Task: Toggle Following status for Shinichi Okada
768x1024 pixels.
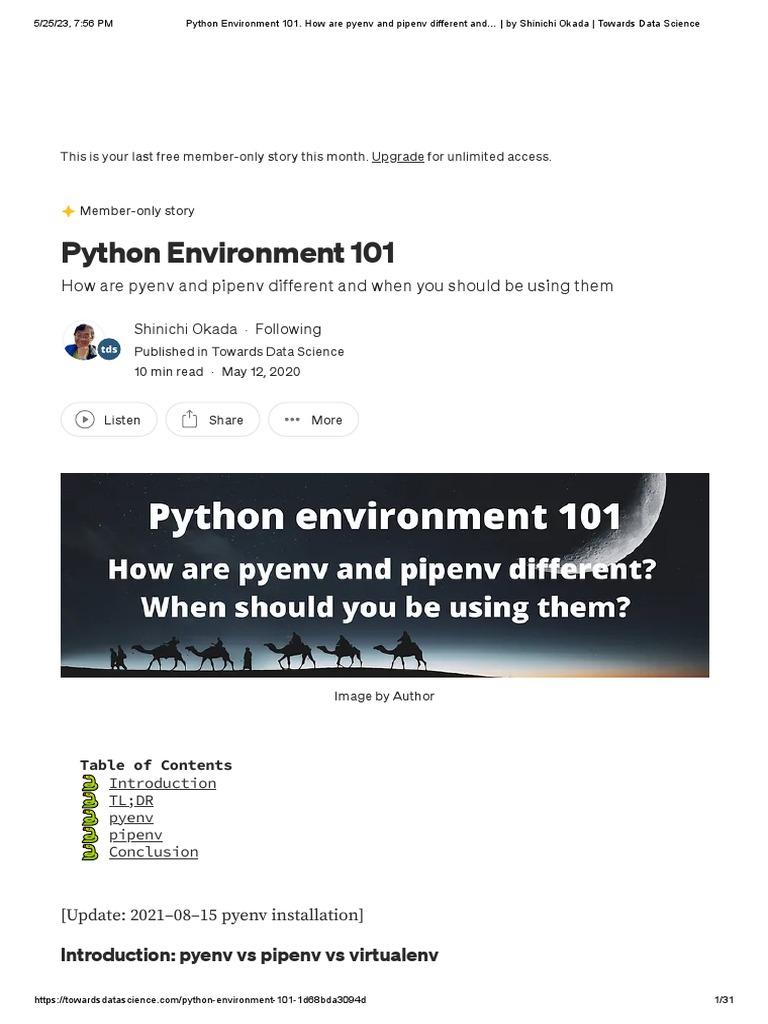Action: [288, 329]
